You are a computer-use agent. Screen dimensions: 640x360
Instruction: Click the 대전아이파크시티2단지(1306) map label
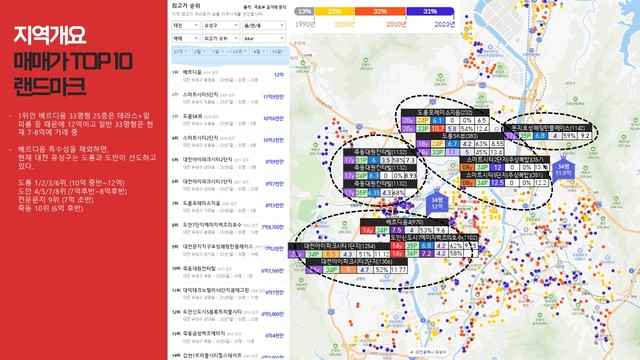click(x=356, y=261)
